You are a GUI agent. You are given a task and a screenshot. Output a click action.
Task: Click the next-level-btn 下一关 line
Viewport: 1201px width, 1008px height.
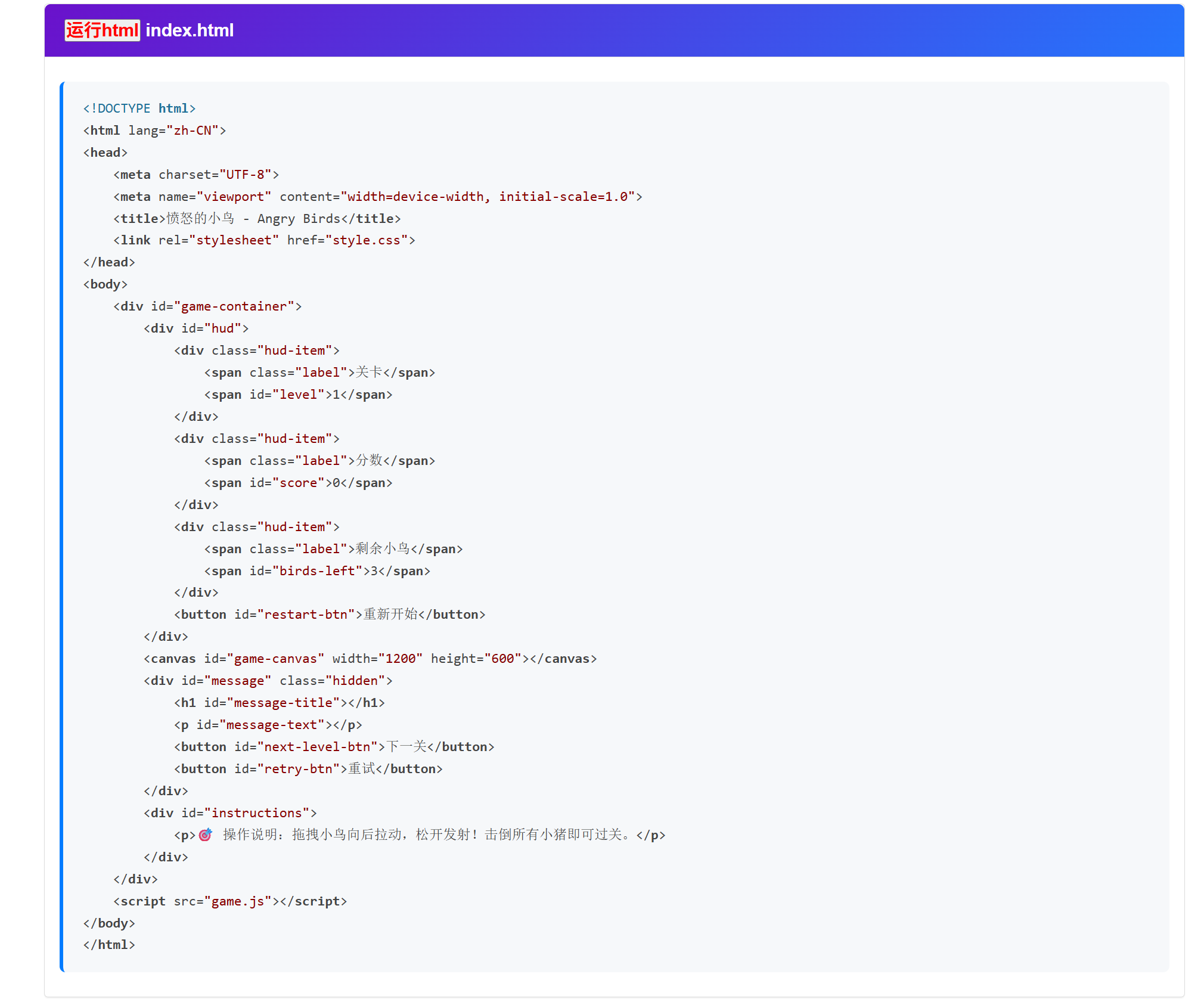(334, 747)
